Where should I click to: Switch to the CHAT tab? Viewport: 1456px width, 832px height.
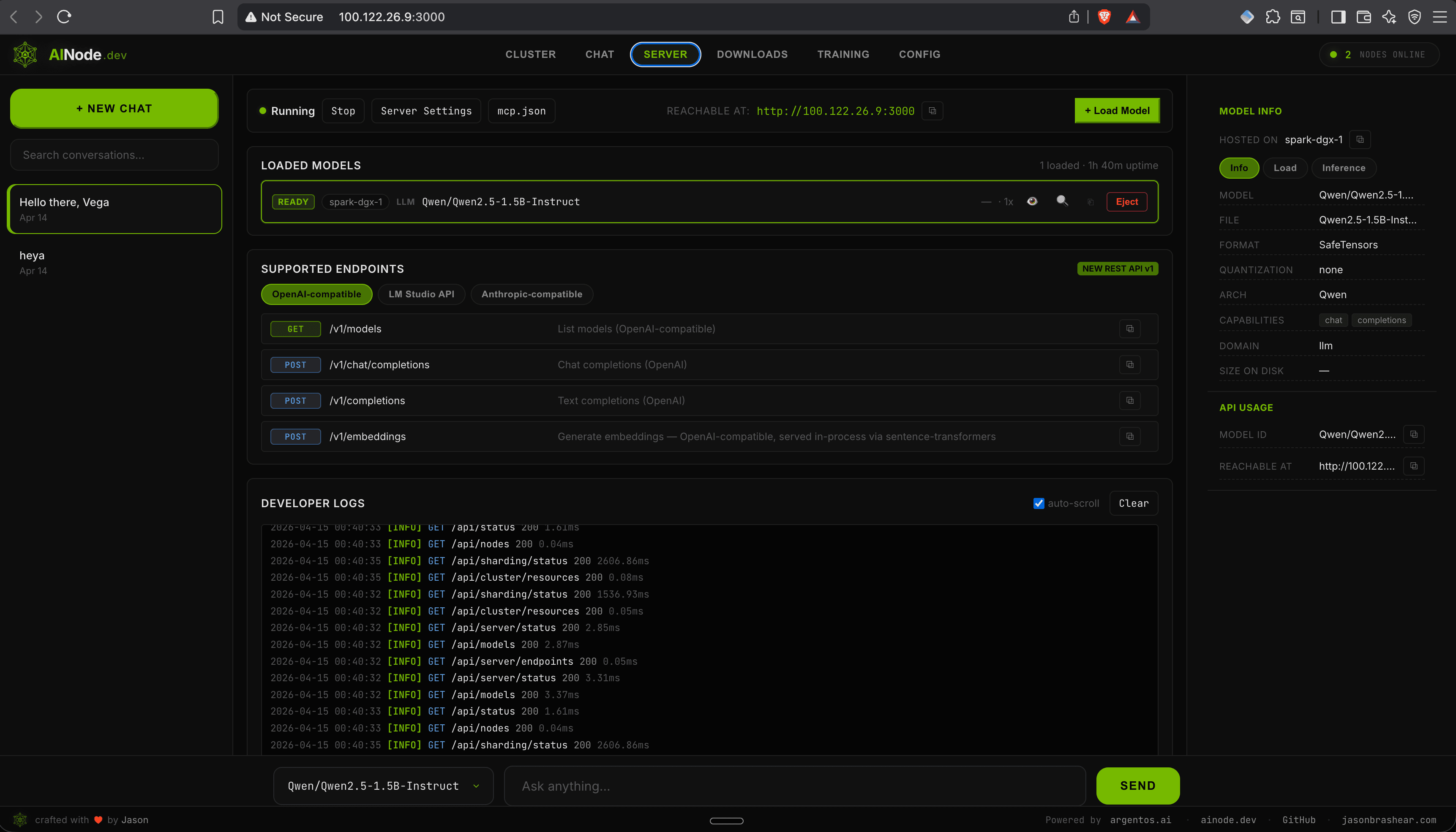(599, 54)
